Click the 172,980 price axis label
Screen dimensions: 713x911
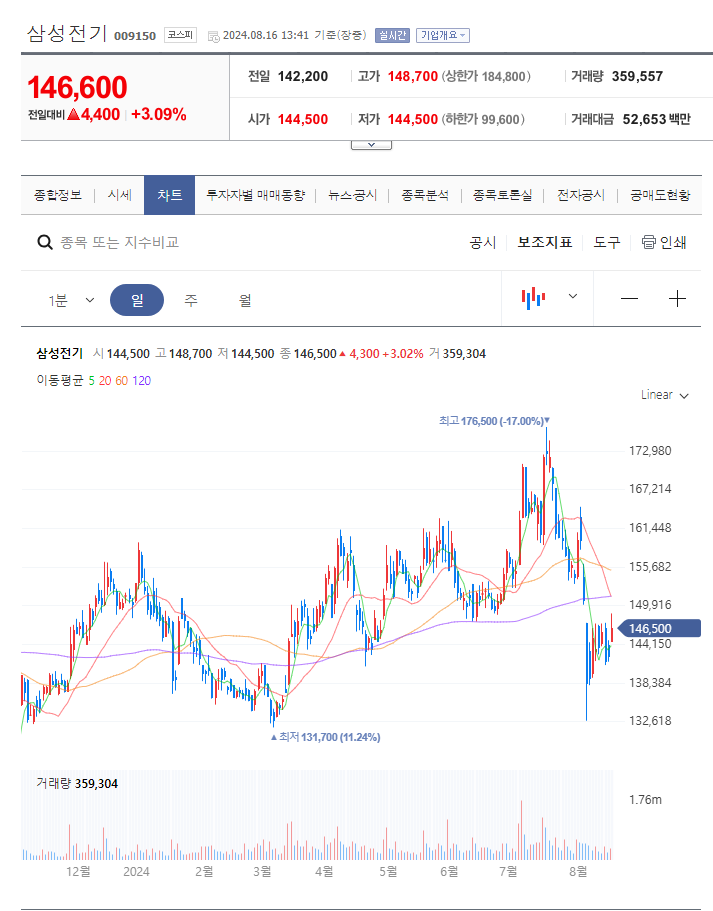click(x=650, y=451)
